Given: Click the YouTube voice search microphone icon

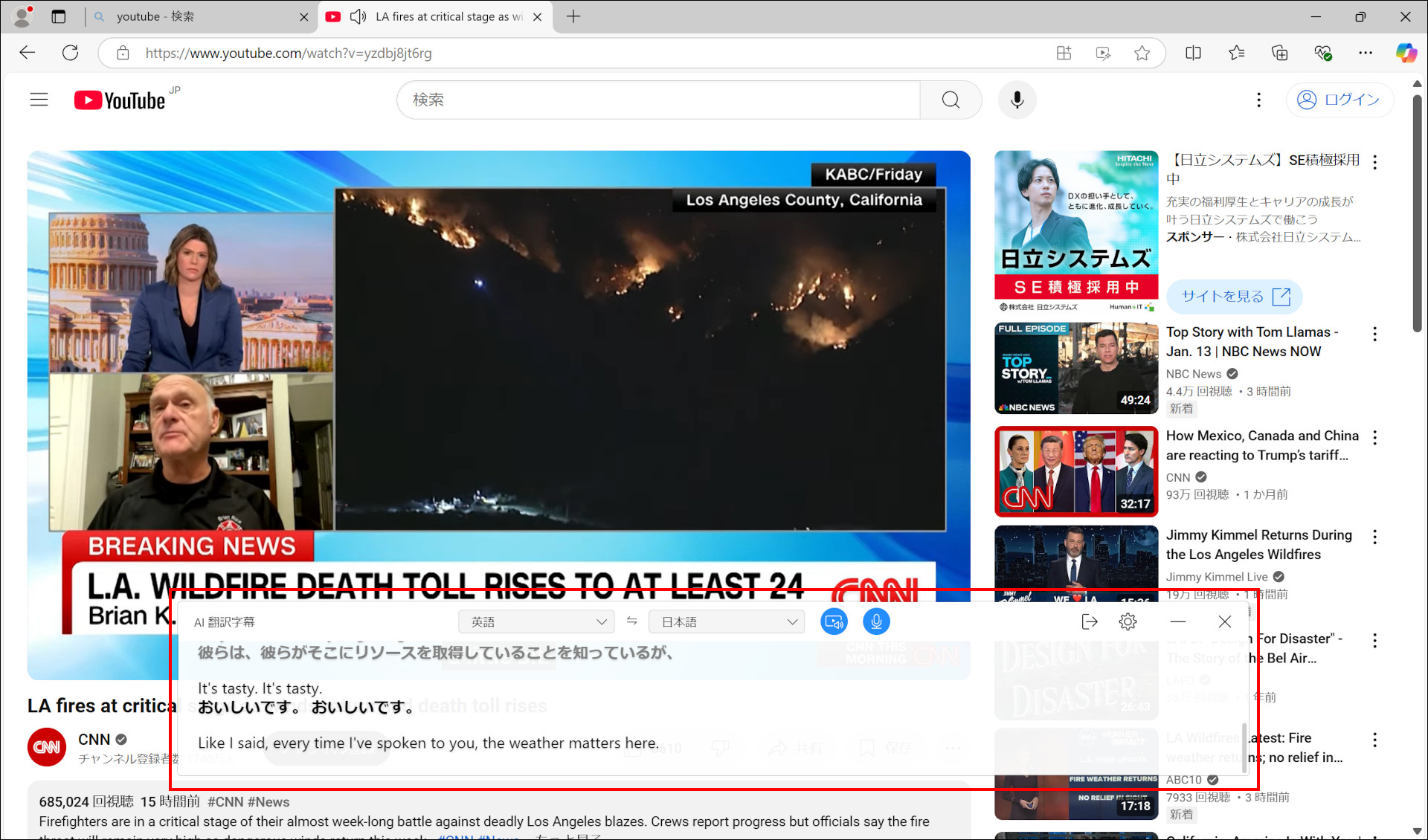Looking at the screenshot, I should coord(1017,100).
